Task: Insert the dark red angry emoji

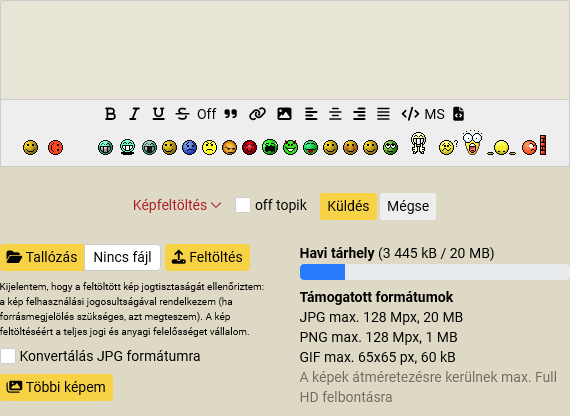Action: pyautogui.click(x=249, y=147)
